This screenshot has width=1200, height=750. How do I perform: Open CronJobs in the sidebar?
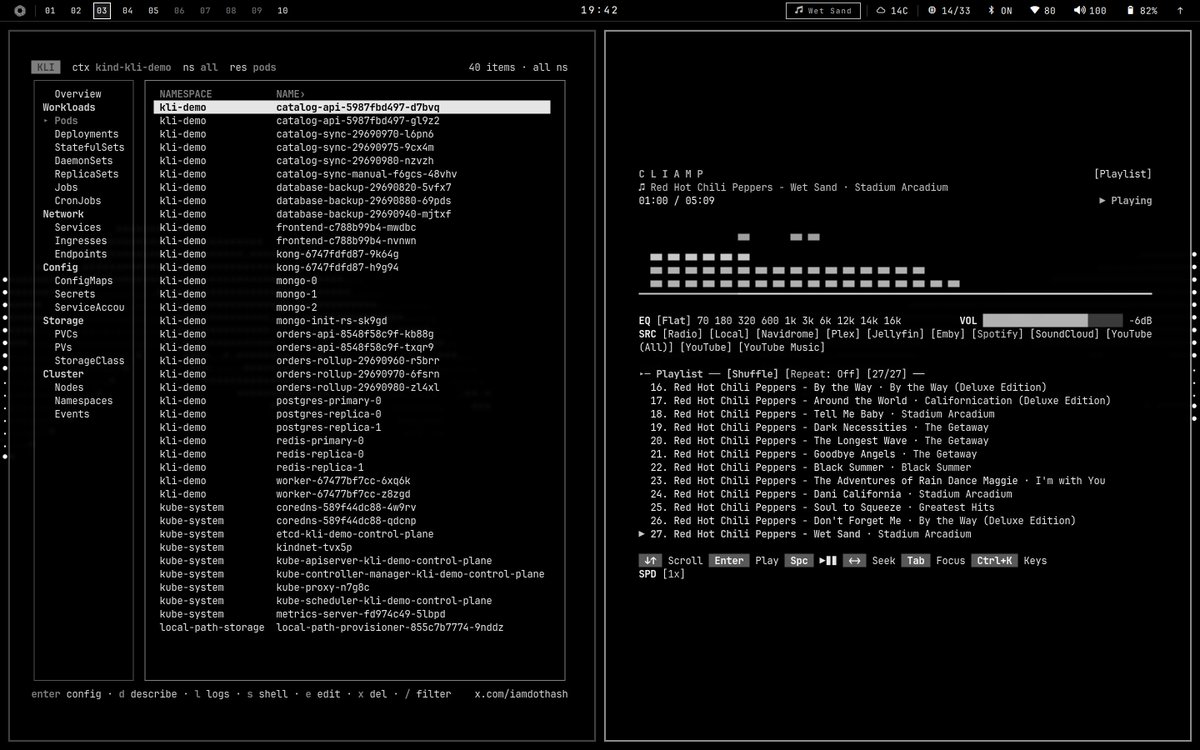coord(78,201)
